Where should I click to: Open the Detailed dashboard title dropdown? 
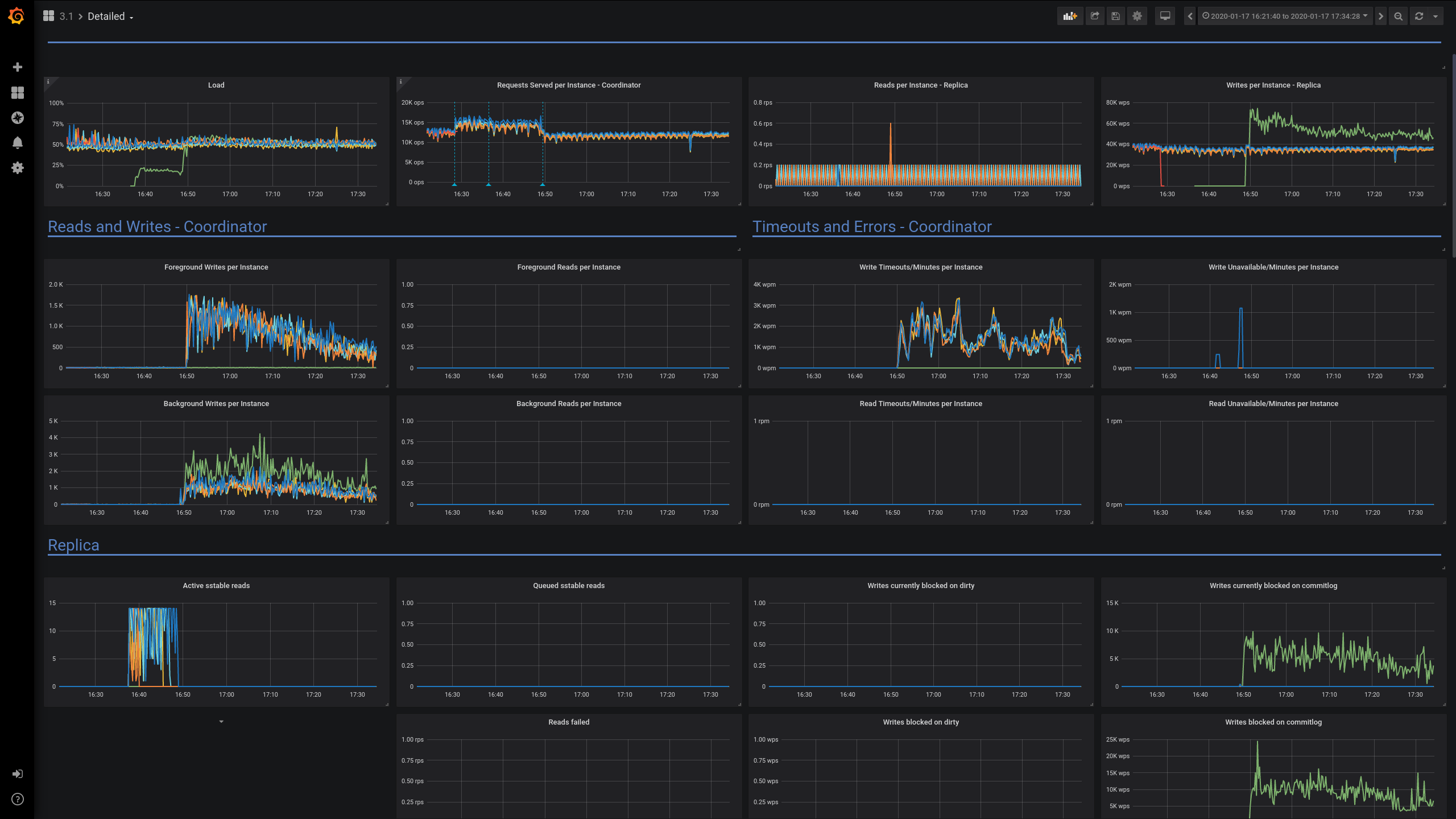110,16
